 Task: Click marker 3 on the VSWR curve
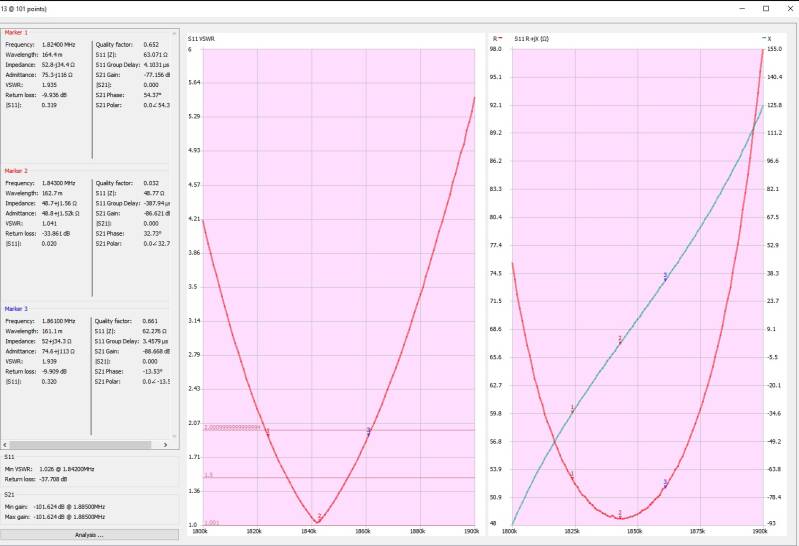[x=368, y=431]
